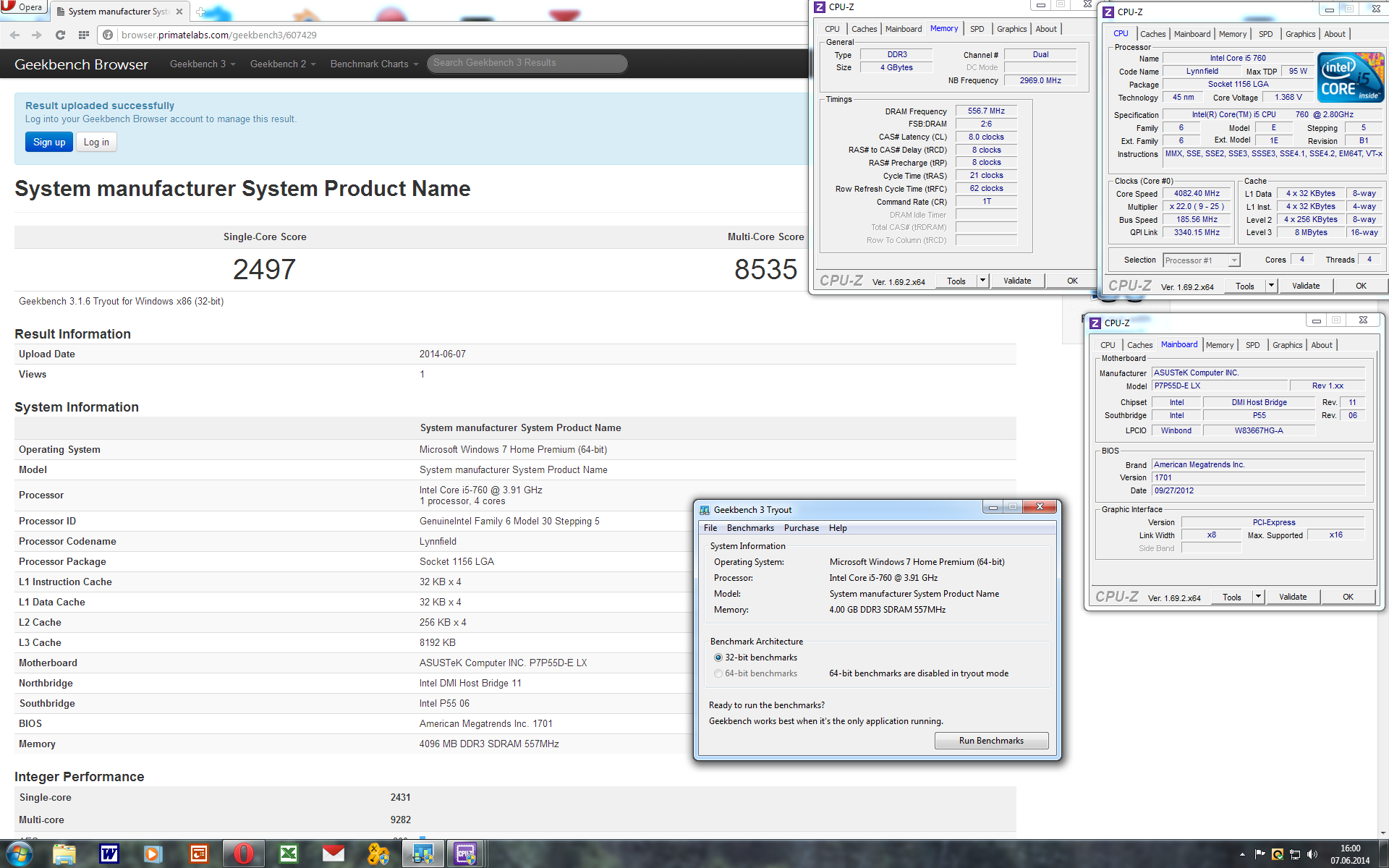Switch to CPU-Z in the taskbar
This screenshot has height=868, width=1389.
pos(465,854)
